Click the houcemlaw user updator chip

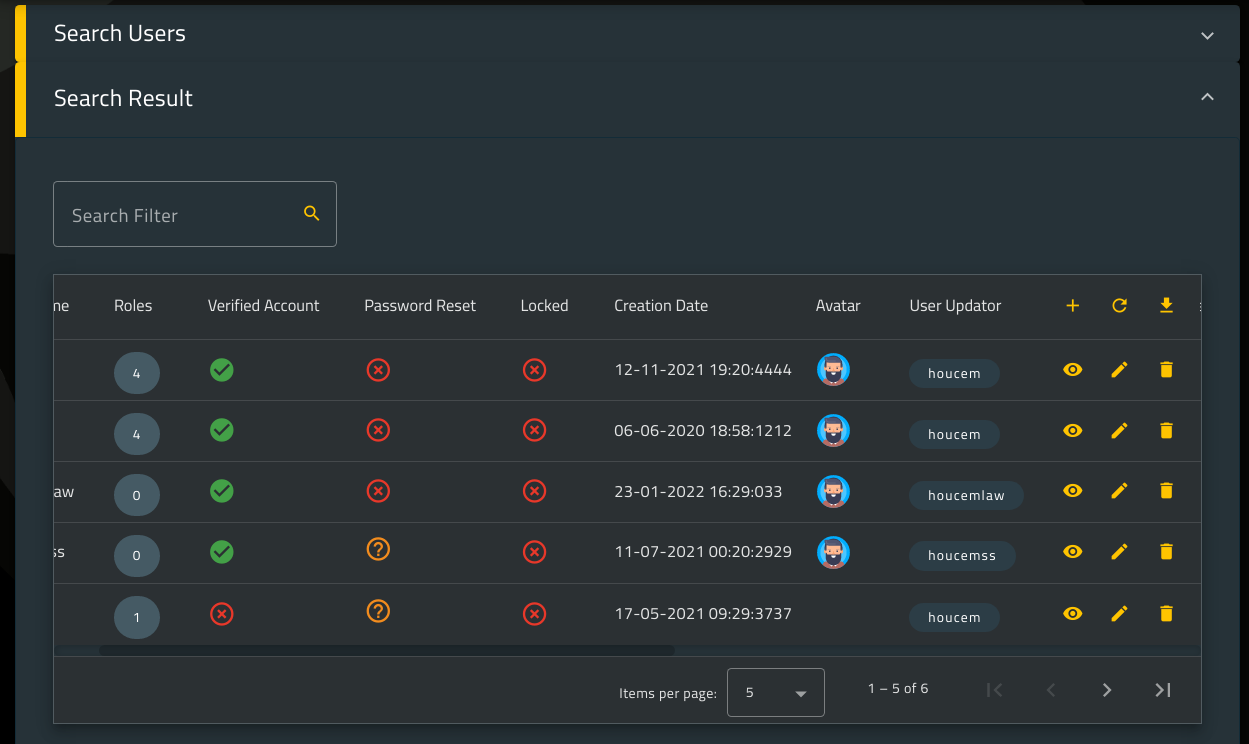966,496
